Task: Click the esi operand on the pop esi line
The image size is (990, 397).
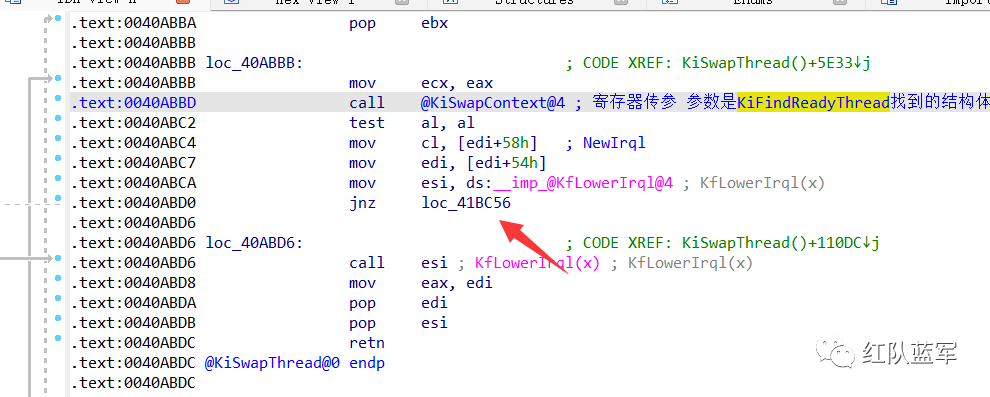Action: pyautogui.click(x=434, y=323)
